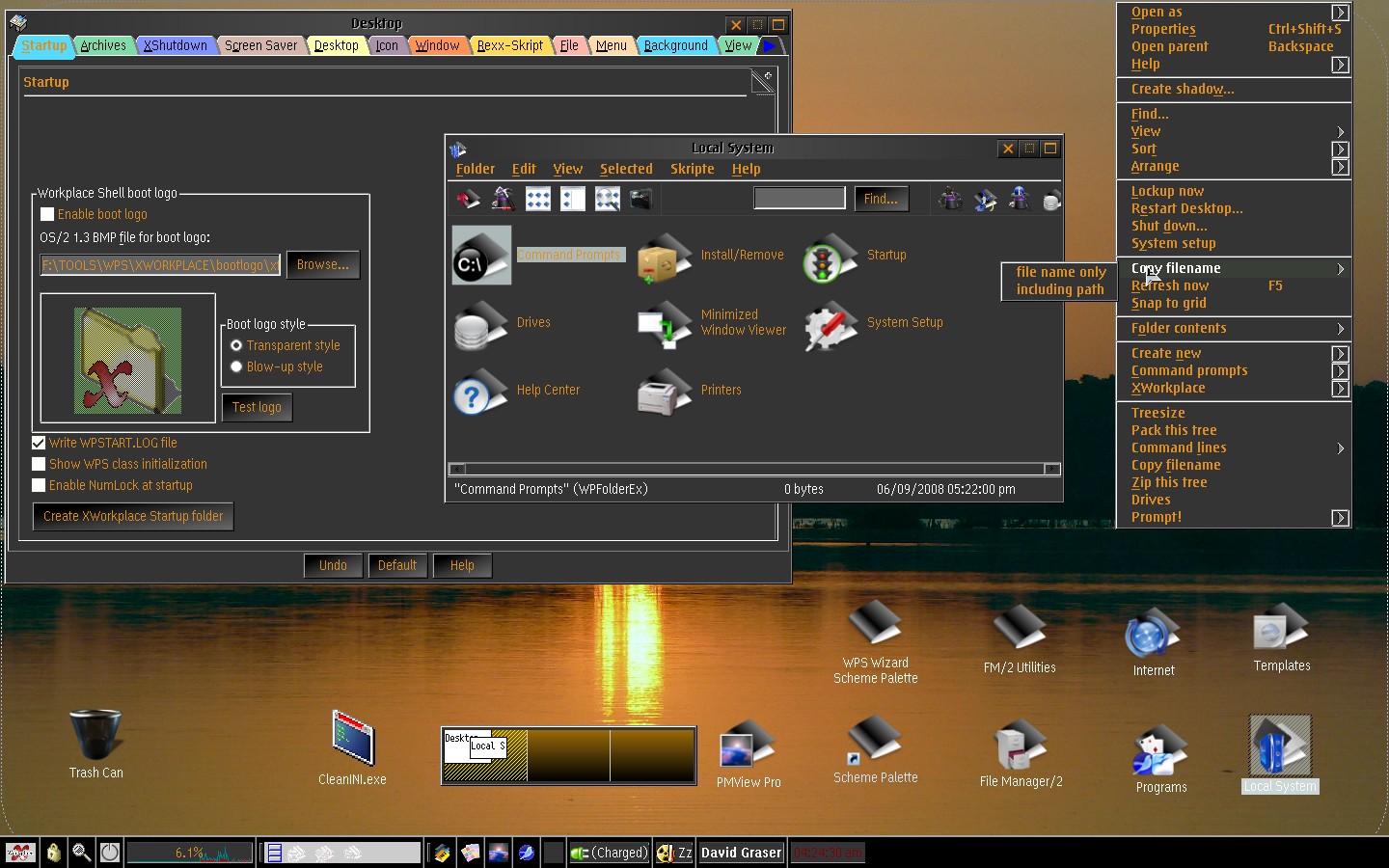
Task: Select the Blow-up style radio button
Action: (236, 366)
